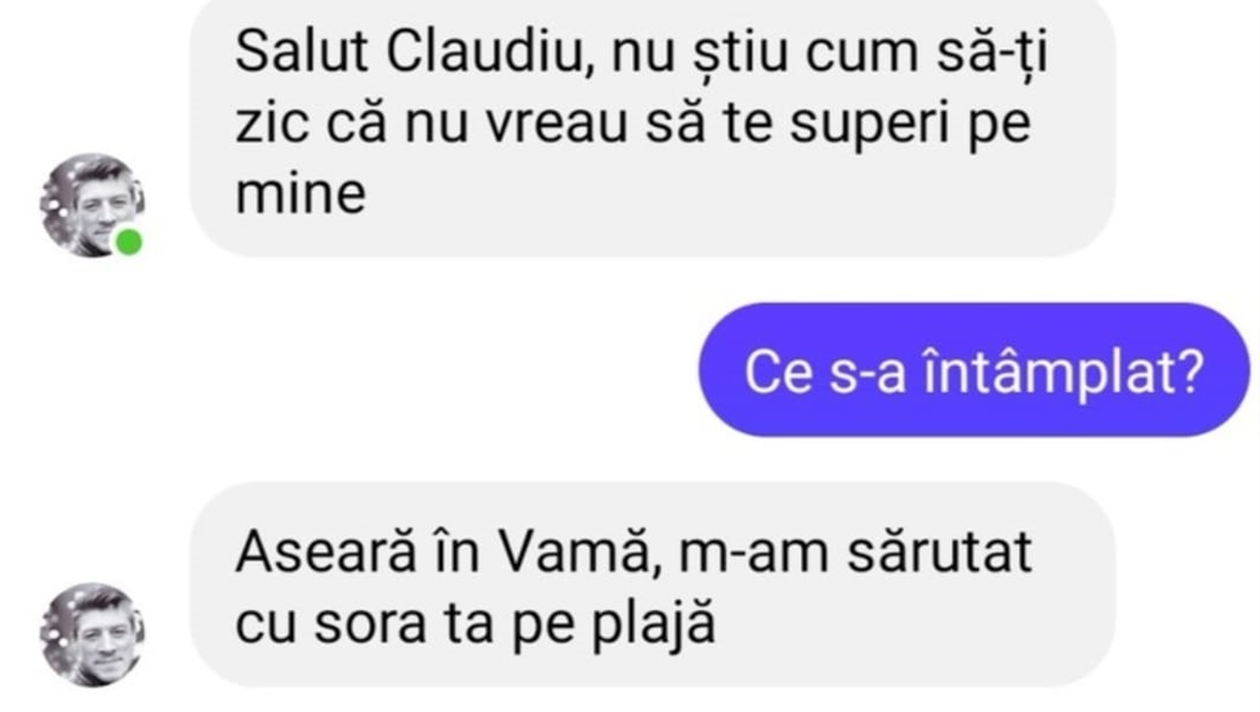
Task: Click the word "mine" in the first message
Action: pos(300,195)
